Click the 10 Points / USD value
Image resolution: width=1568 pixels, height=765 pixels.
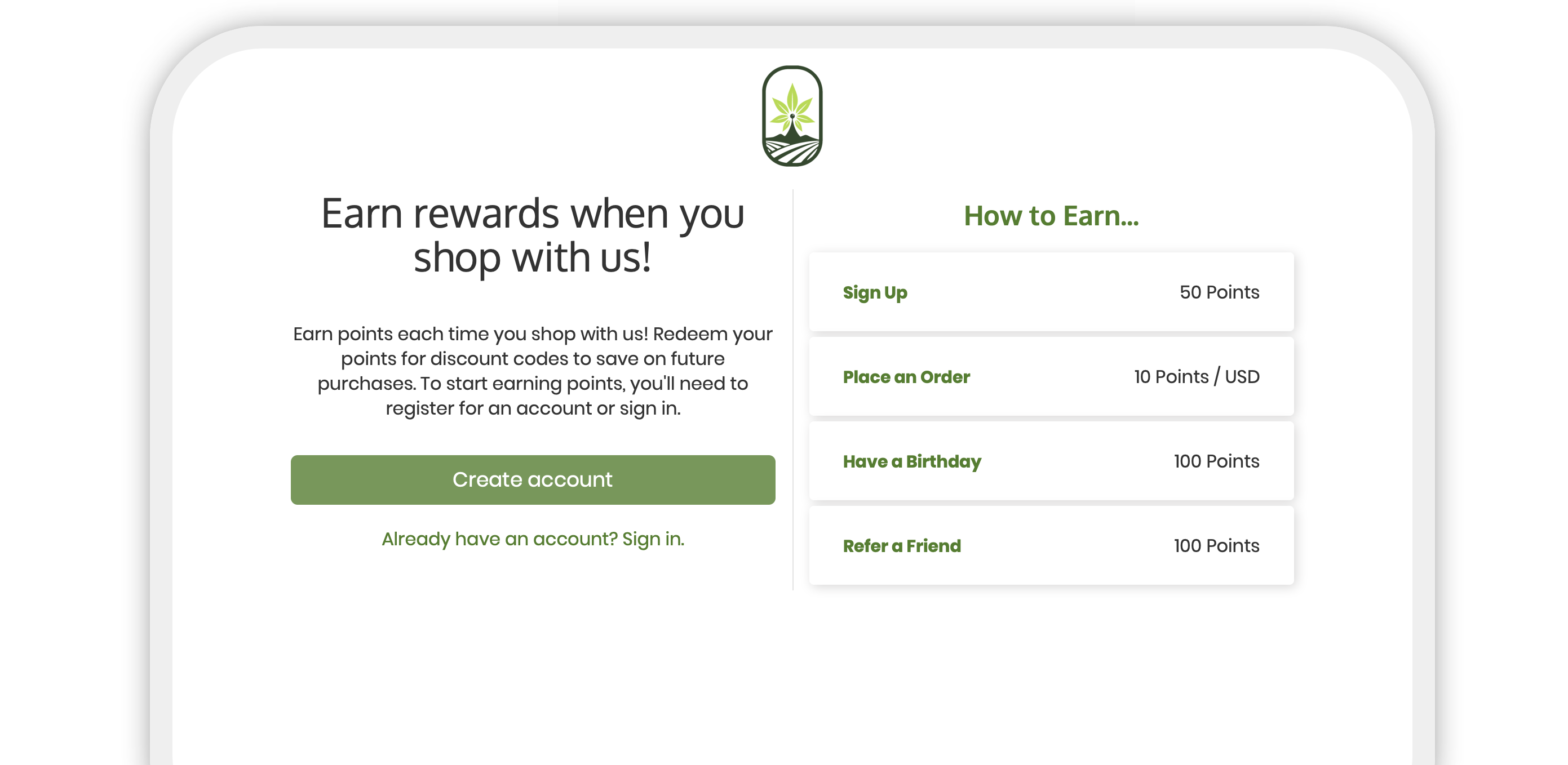click(x=1197, y=377)
